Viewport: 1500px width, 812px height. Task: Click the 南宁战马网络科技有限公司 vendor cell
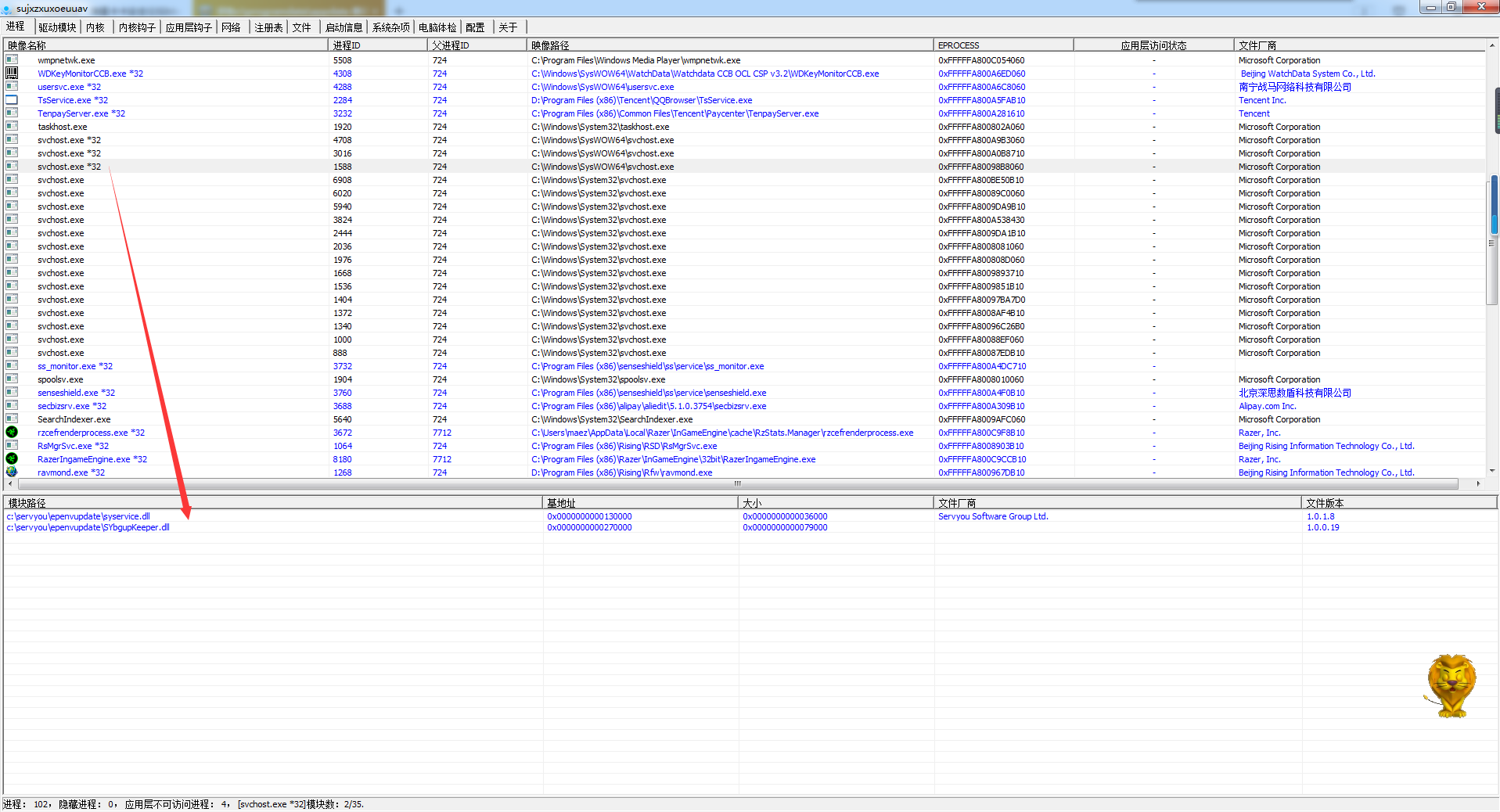1295,87
